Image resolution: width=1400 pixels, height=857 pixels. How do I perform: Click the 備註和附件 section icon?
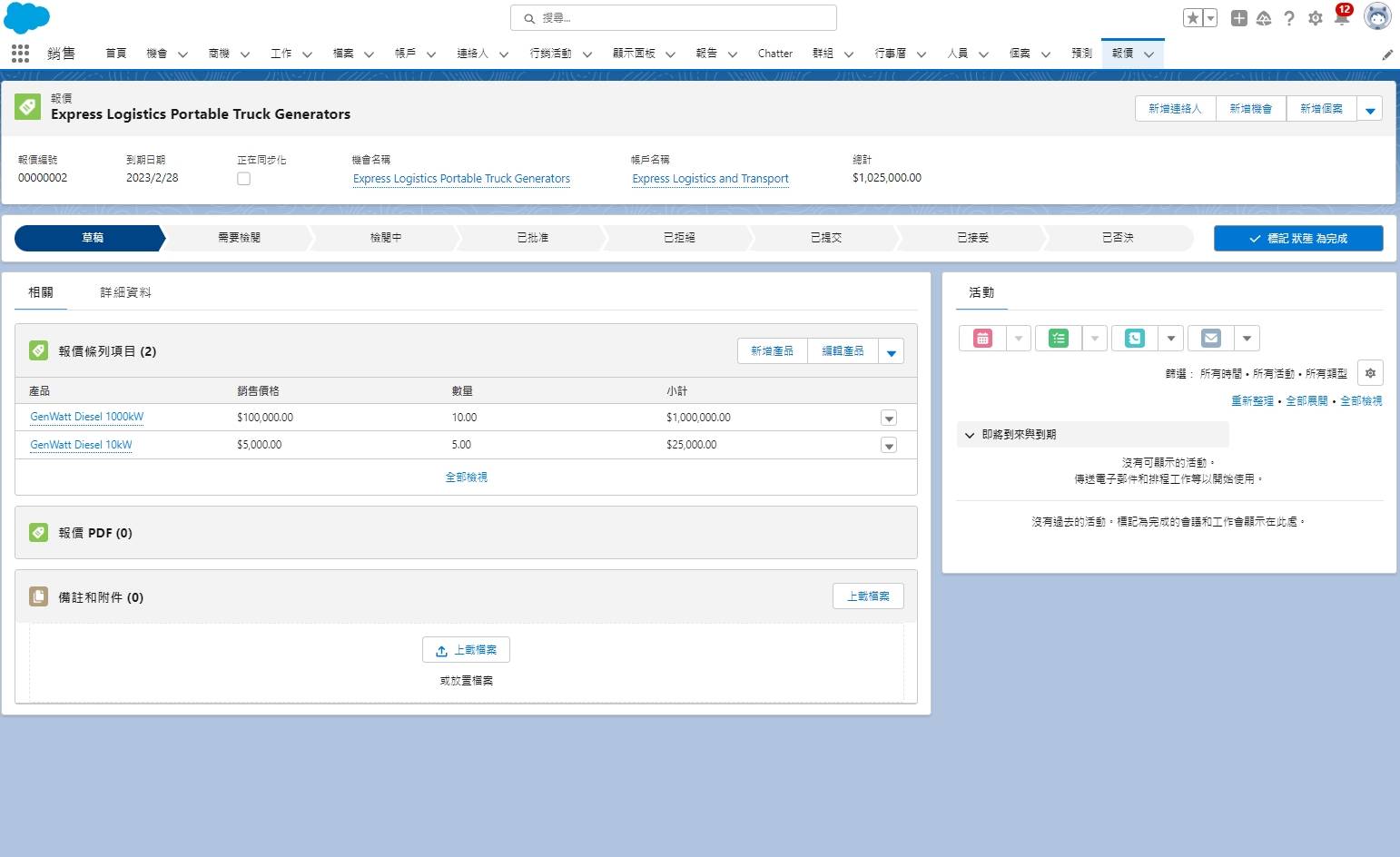coord(38,596)
